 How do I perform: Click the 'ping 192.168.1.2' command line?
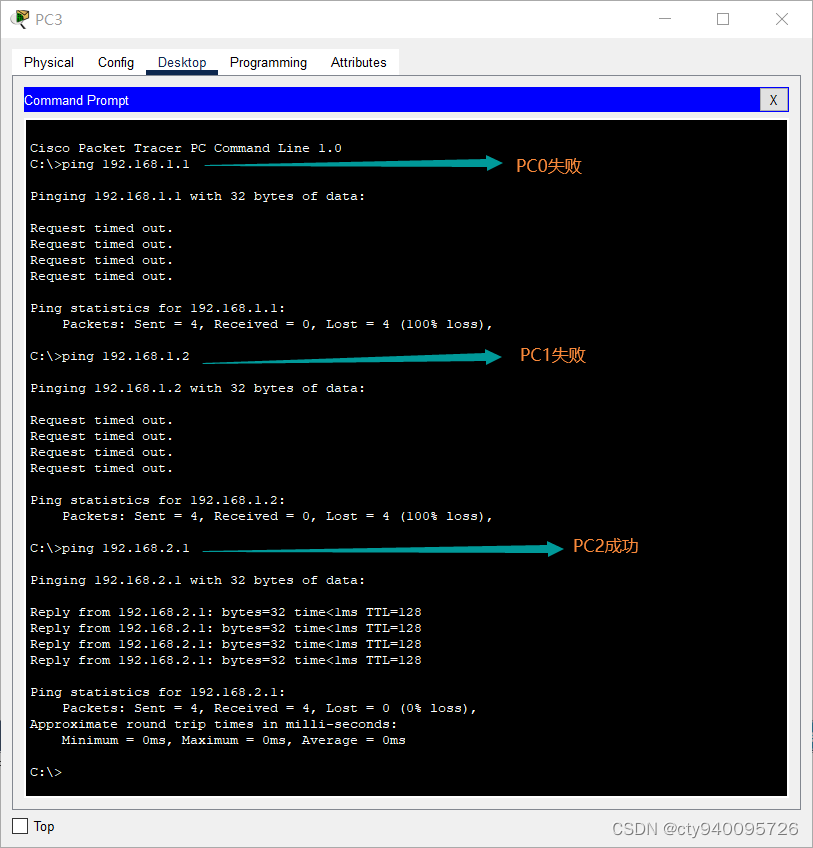click(x=110, y=356)
